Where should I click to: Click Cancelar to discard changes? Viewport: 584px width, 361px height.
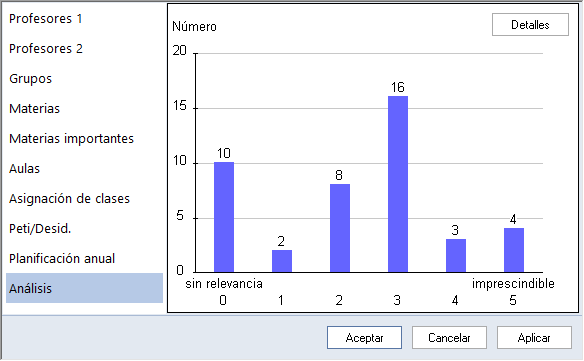(449, 338)
